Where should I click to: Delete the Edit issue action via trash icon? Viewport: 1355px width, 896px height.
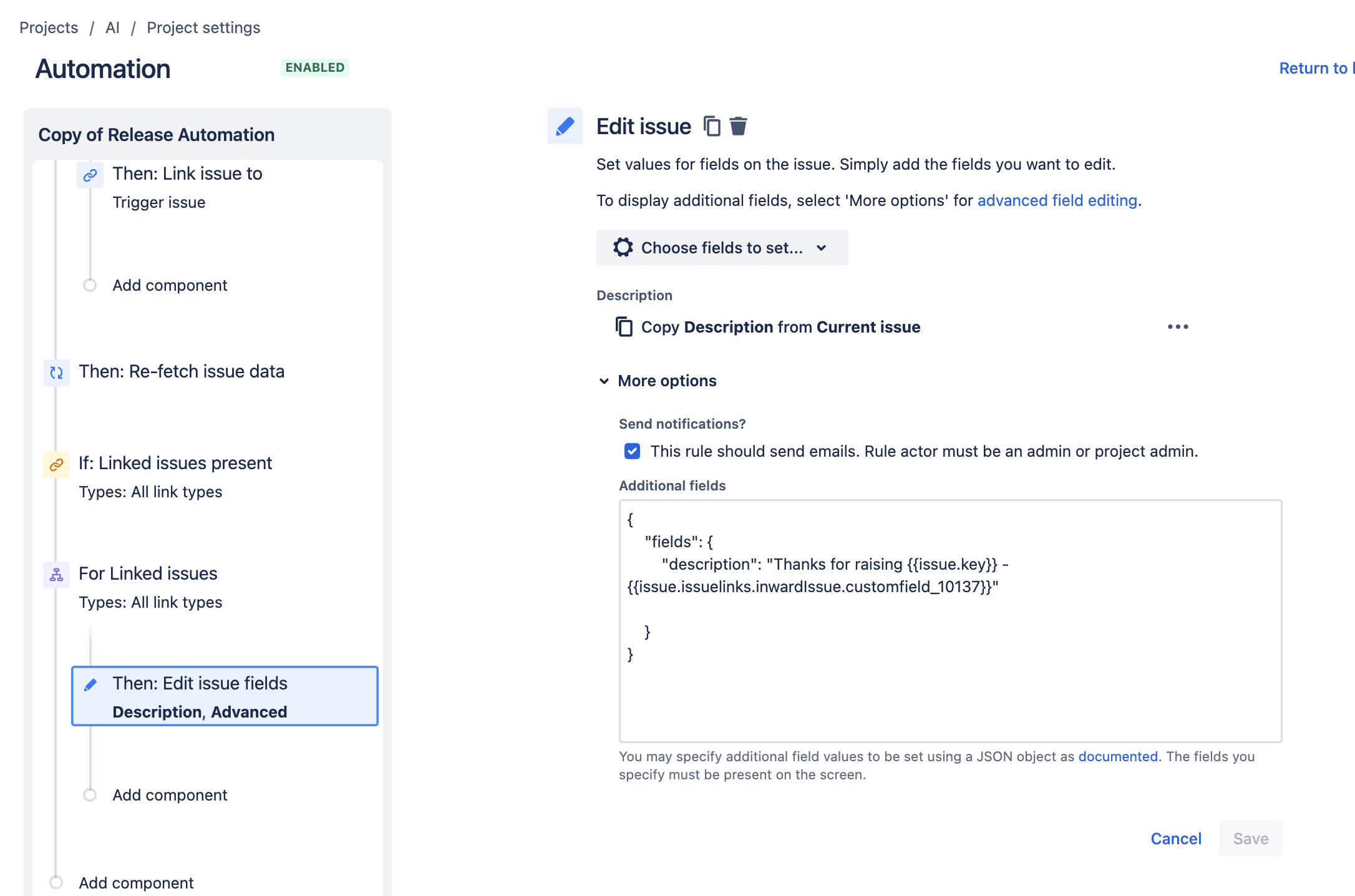(739, 126)
